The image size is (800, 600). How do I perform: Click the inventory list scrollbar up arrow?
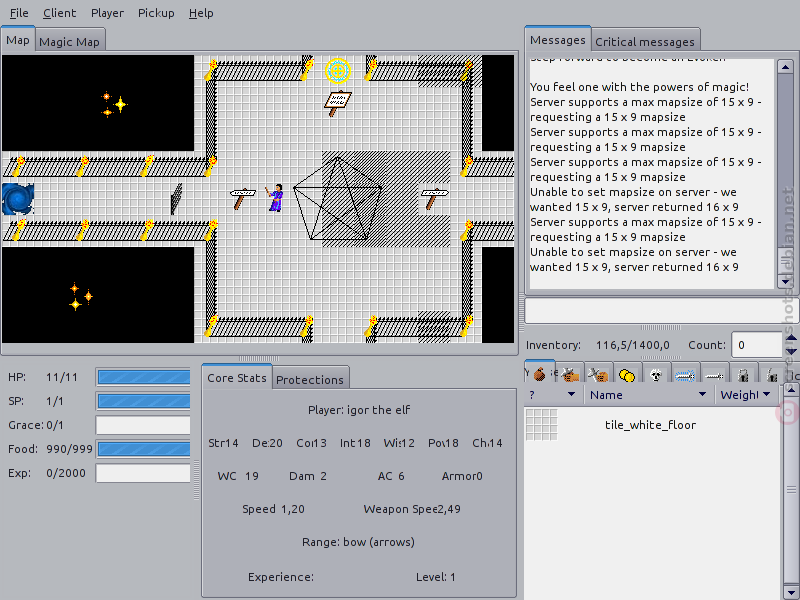pyautogui.click(x=791, y=390)
